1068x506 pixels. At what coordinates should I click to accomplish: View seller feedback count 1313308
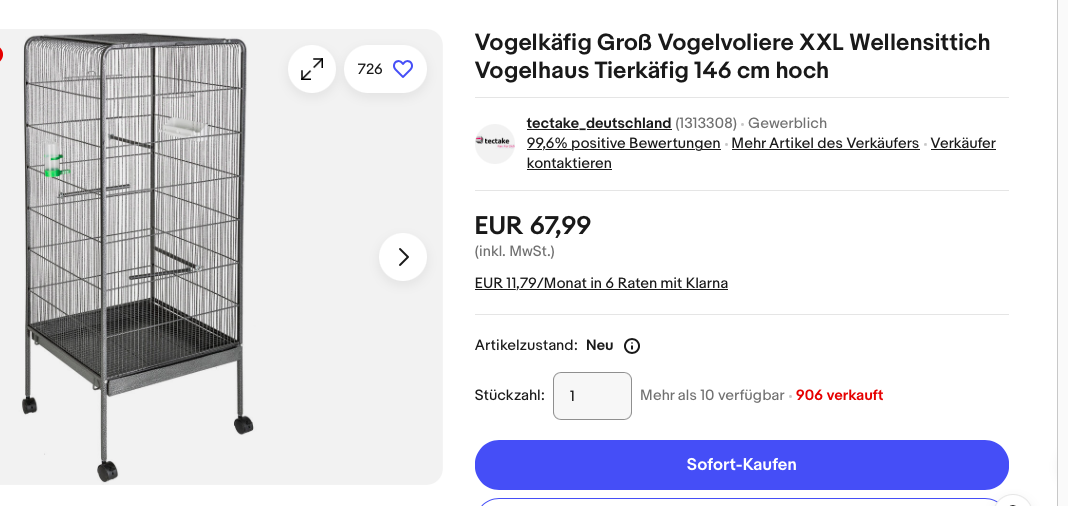(706, 123)
